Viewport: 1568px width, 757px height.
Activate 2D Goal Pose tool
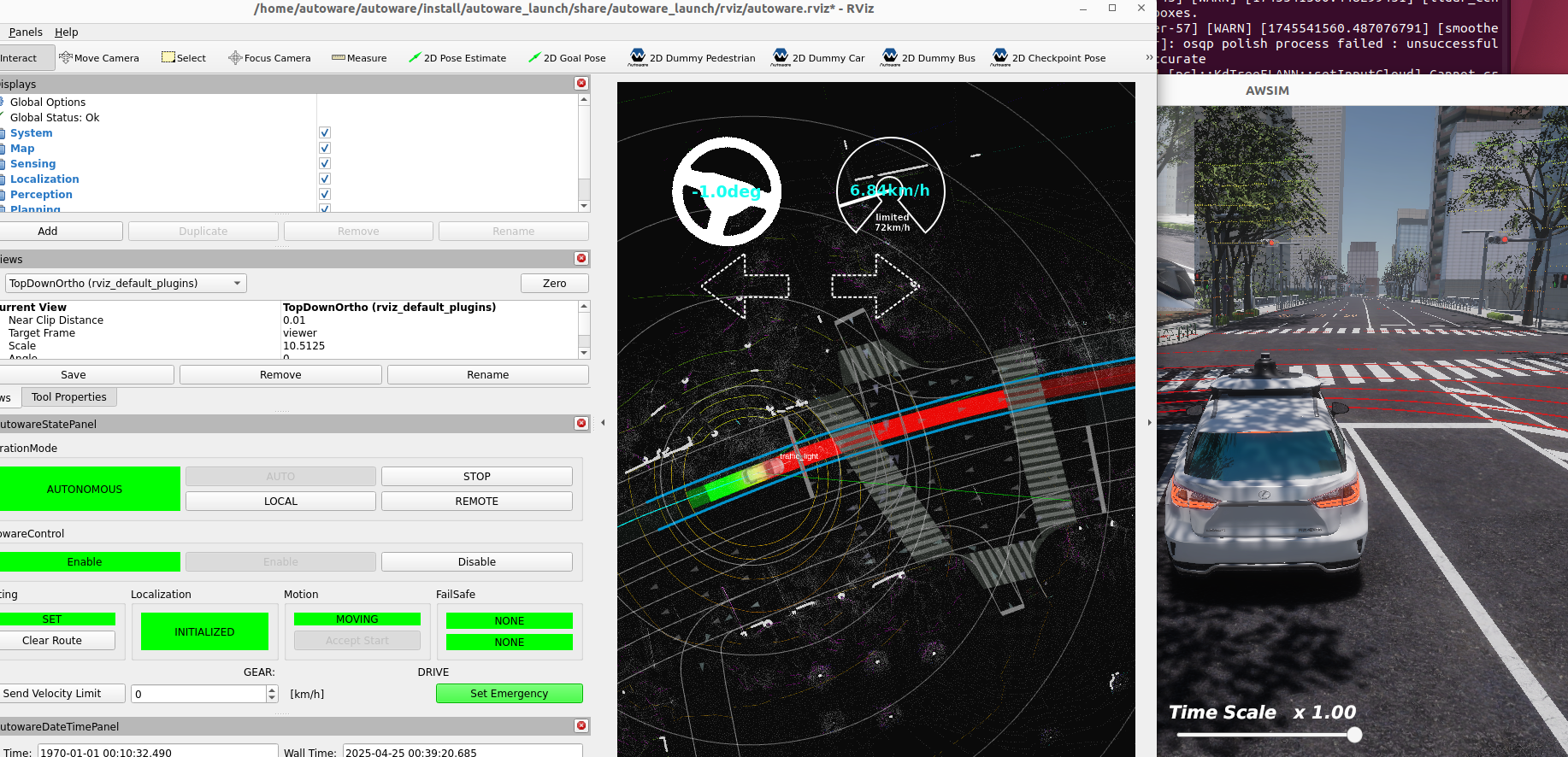567,58
